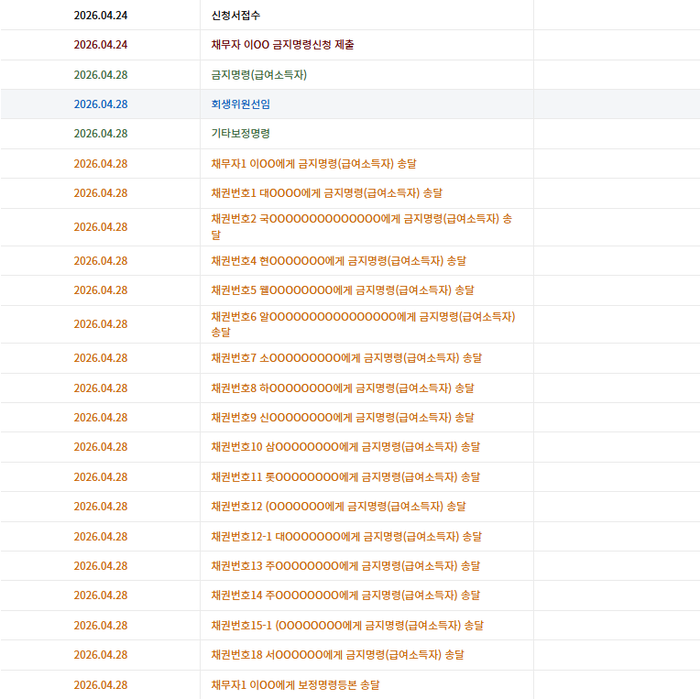The image size is (700, 699).
Task: Click the '채권번호18 서OOO' delivery entry
Action: pyautogui.click(x=338, y=655)
